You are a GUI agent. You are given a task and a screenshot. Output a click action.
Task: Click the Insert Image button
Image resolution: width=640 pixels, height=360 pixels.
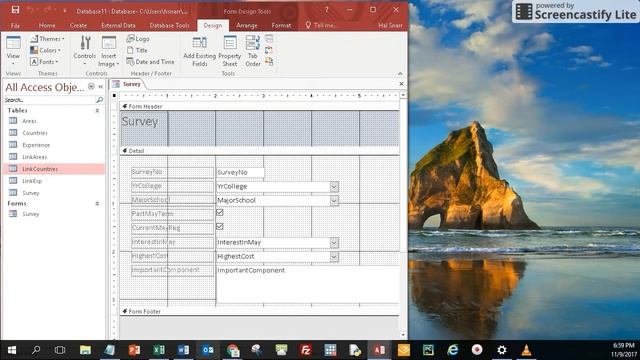(x=109, y=51)
